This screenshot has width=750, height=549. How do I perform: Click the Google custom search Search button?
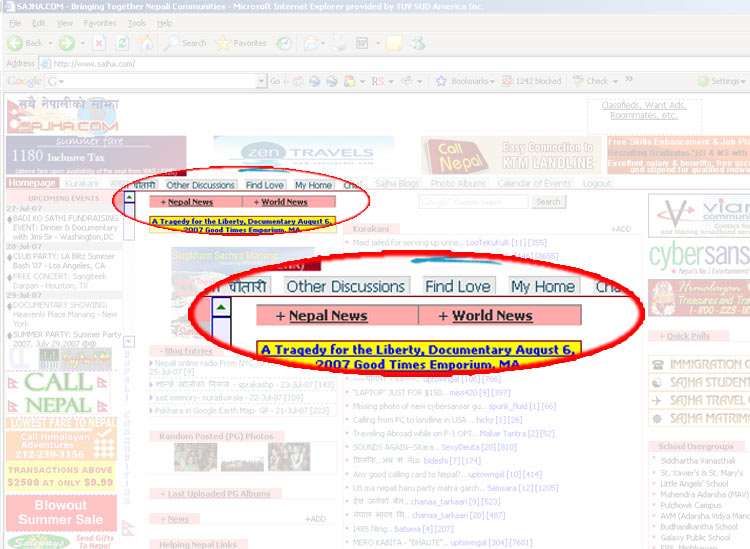pyautogui.click(x=548, y=202)
